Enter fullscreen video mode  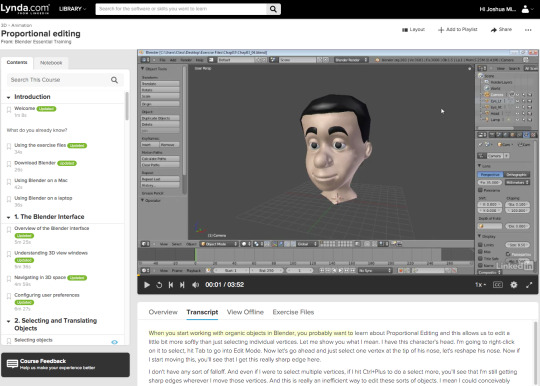point(529,285)
